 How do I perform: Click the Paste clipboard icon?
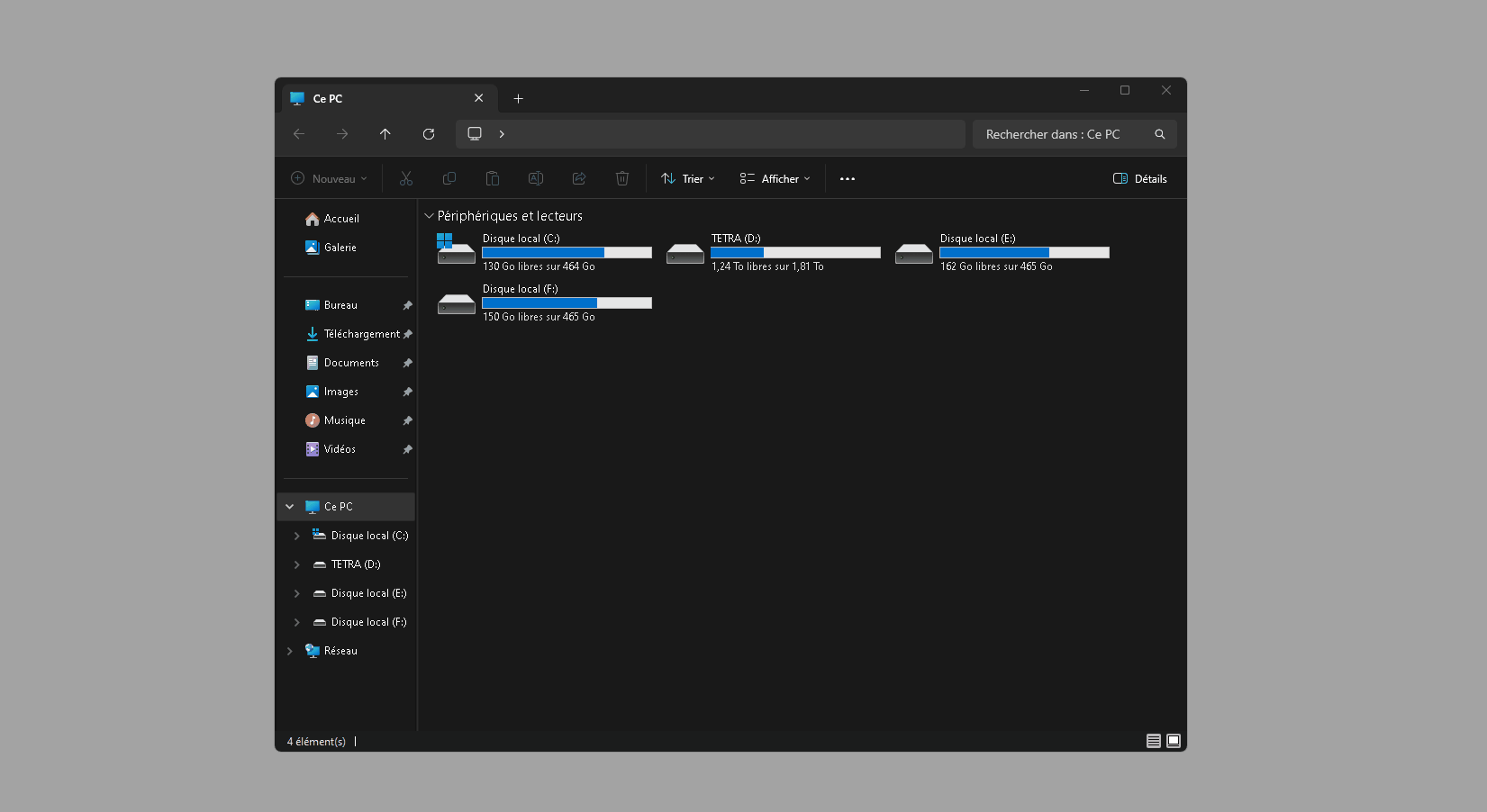(x=493, y=178)
